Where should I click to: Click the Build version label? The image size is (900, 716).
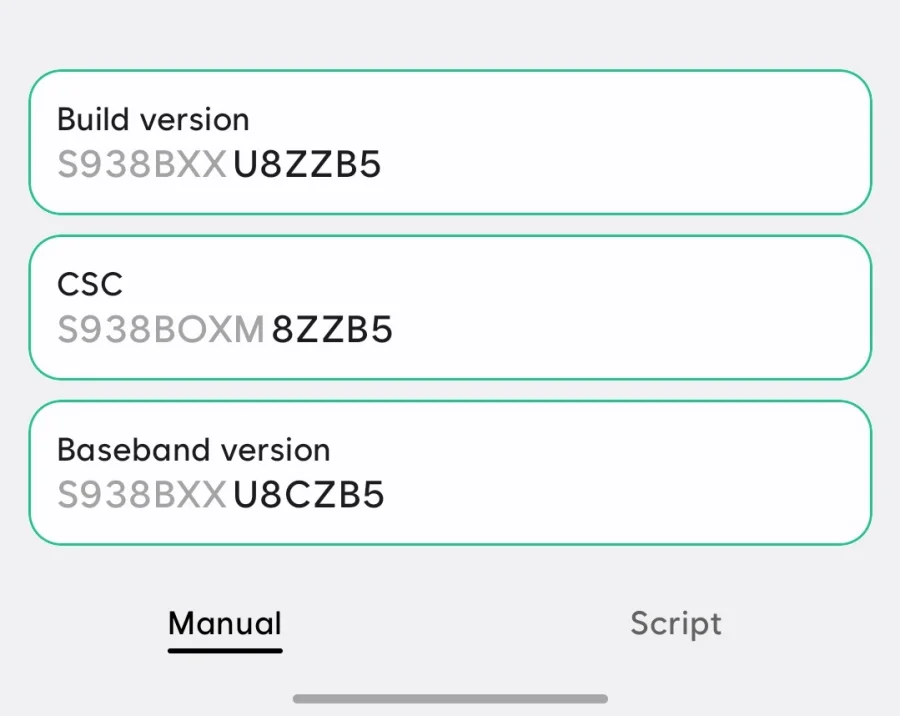153,119
